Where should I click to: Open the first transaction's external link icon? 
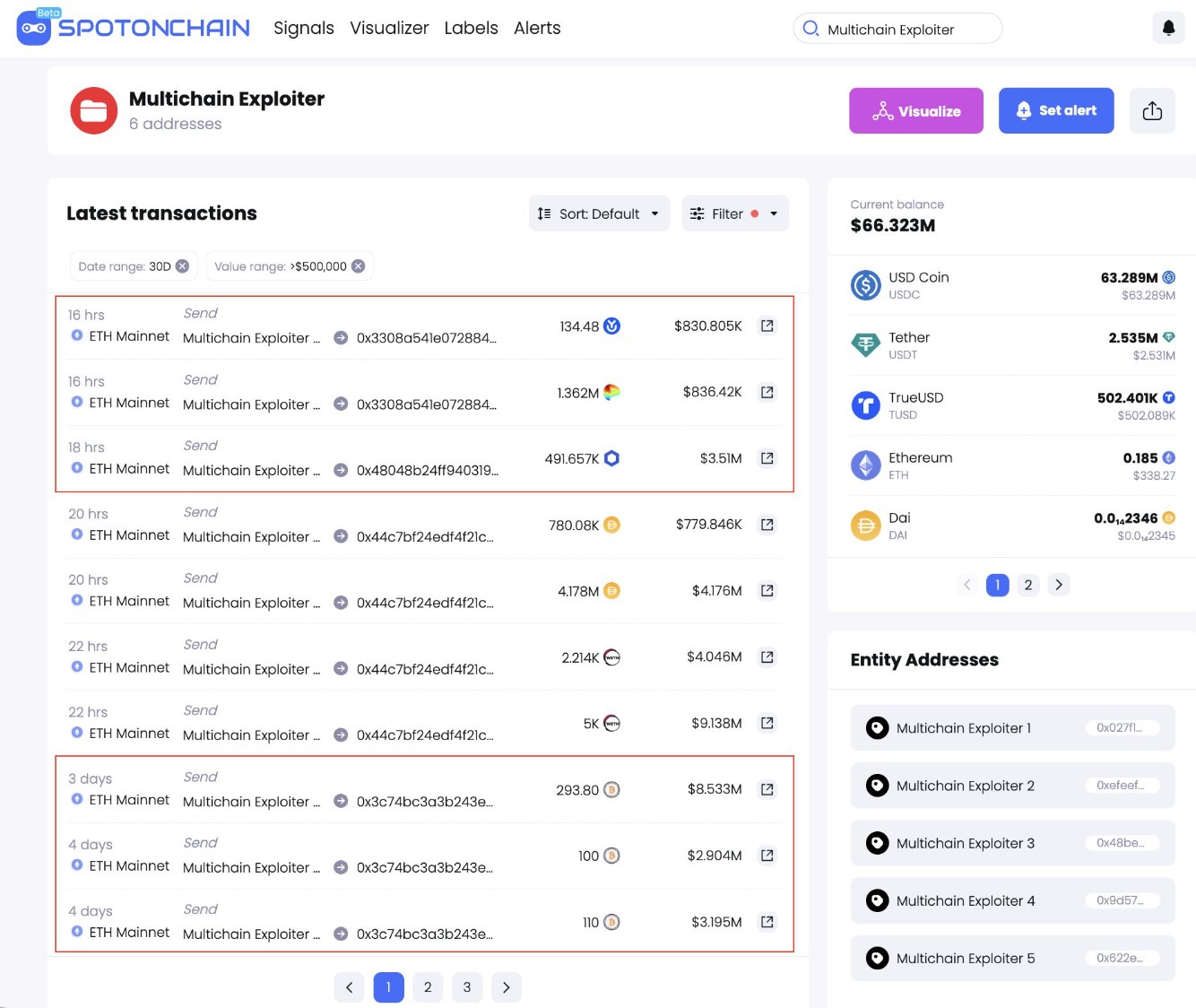[x=767, y=326]
